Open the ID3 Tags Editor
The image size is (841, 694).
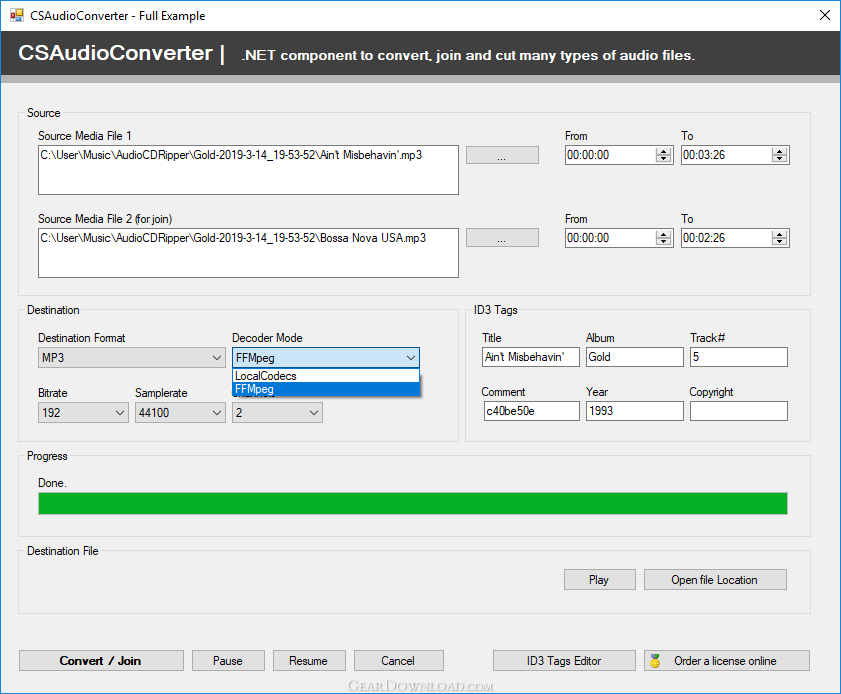(x=564, y=660)
